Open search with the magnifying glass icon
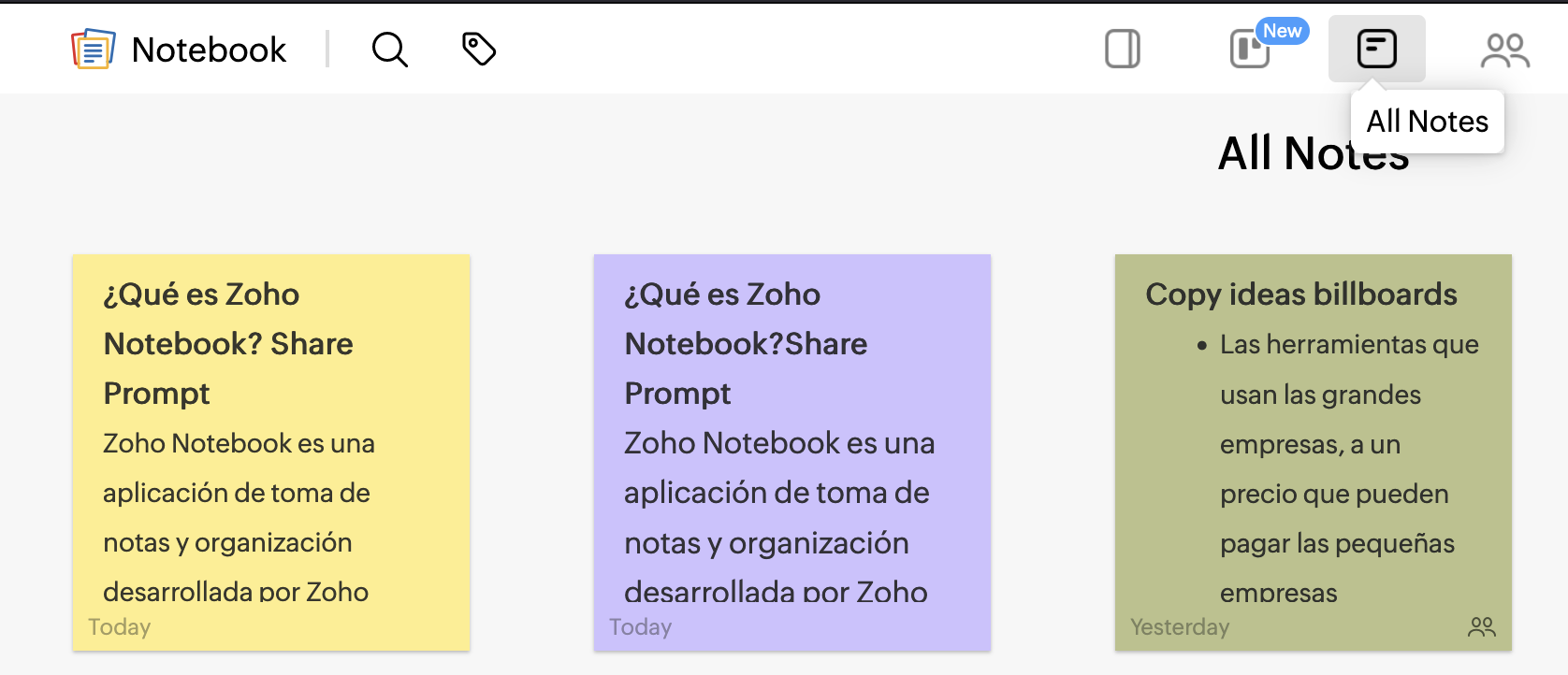 coord(390,50)
